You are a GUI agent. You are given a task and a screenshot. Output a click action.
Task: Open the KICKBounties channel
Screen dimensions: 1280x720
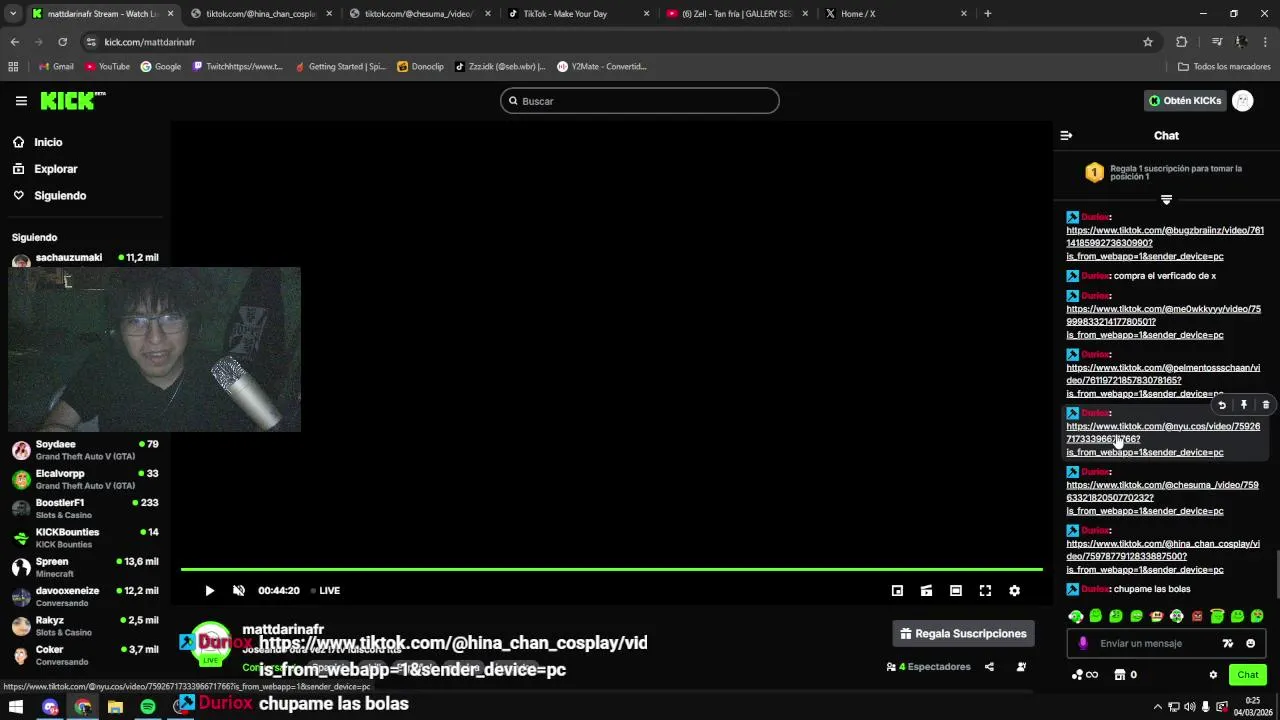click(x=85, y=538)
